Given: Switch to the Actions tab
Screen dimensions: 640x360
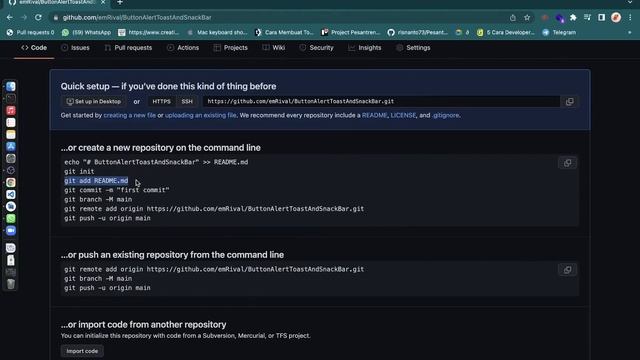Looking at the screenshot, I should [183, 48].
